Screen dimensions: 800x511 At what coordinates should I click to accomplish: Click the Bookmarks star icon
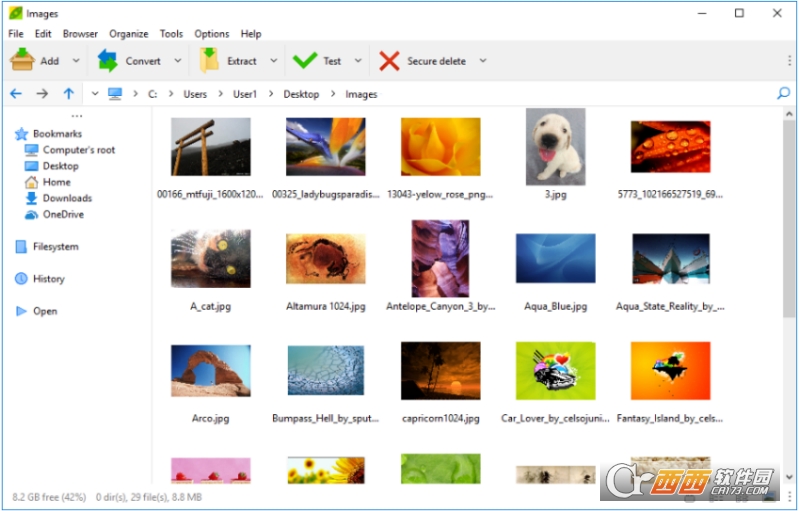point(21,134)
